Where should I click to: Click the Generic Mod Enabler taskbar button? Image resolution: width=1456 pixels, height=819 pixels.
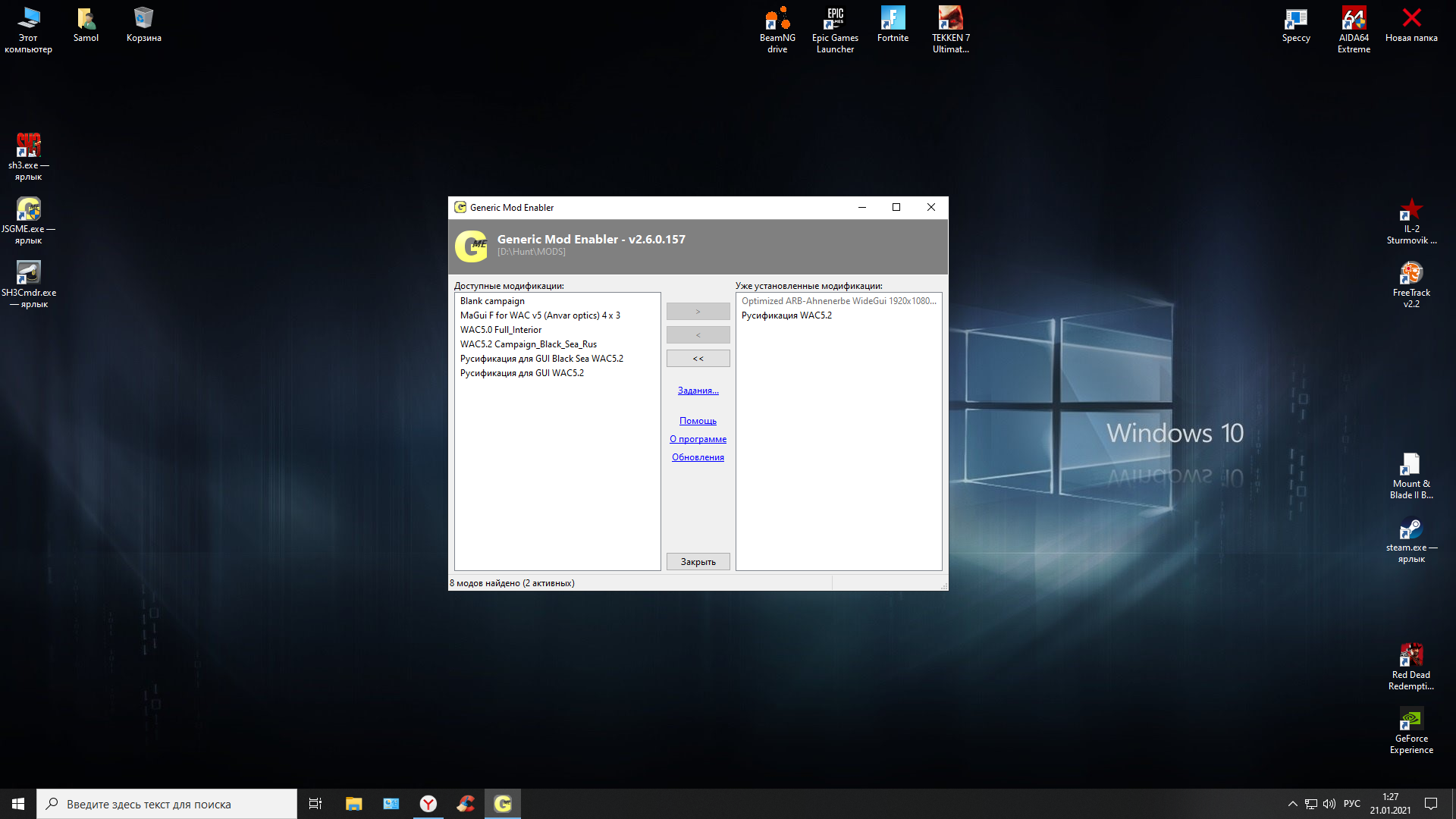(503, 804)
